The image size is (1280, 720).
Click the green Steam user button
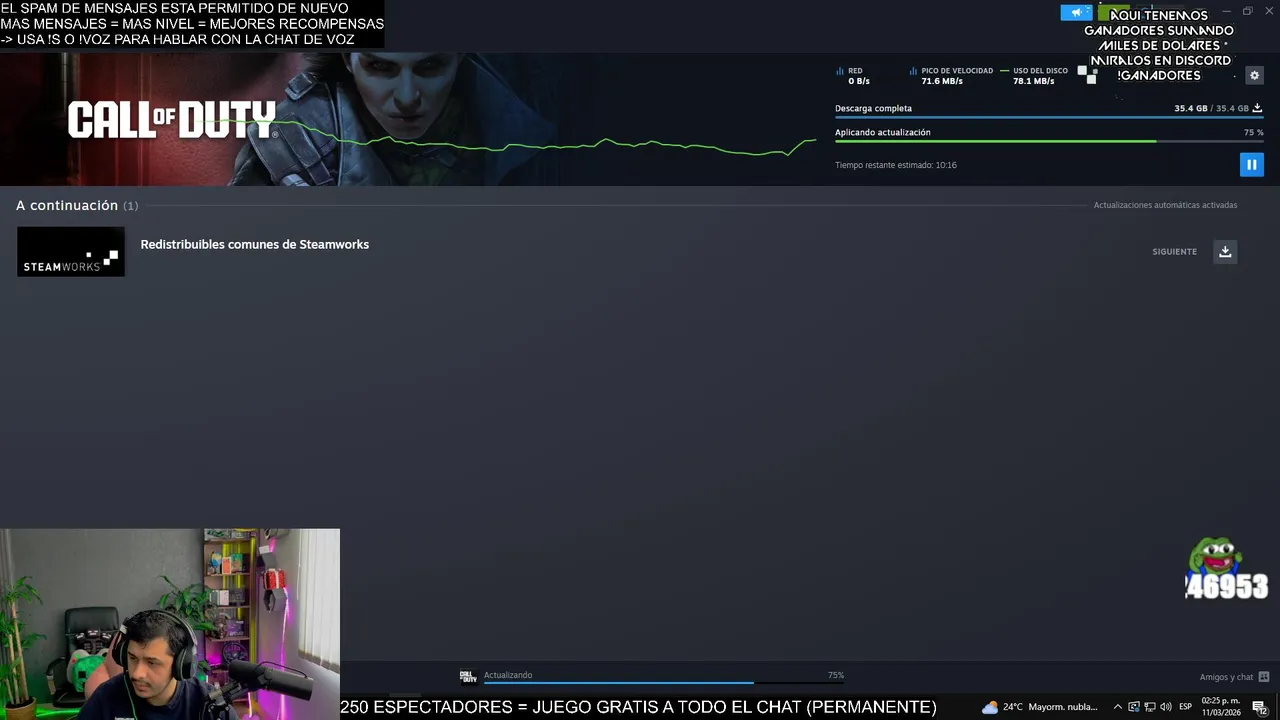tap(1114, 13)
